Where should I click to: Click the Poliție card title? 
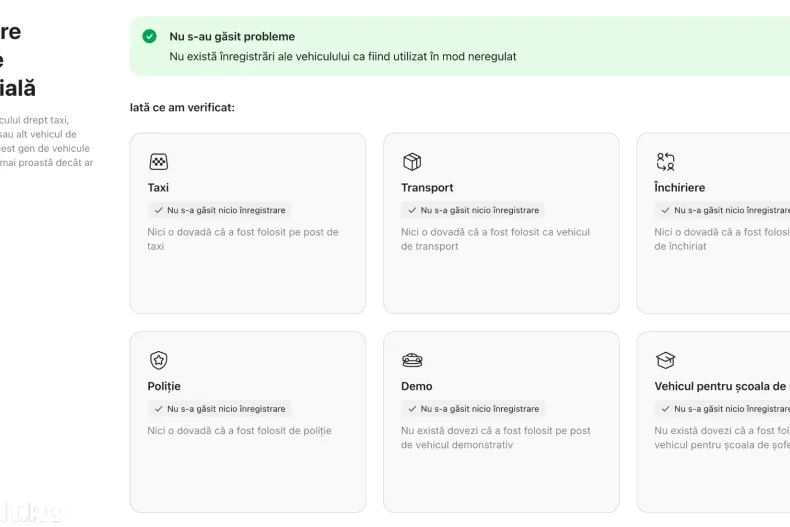click(164, 386)
